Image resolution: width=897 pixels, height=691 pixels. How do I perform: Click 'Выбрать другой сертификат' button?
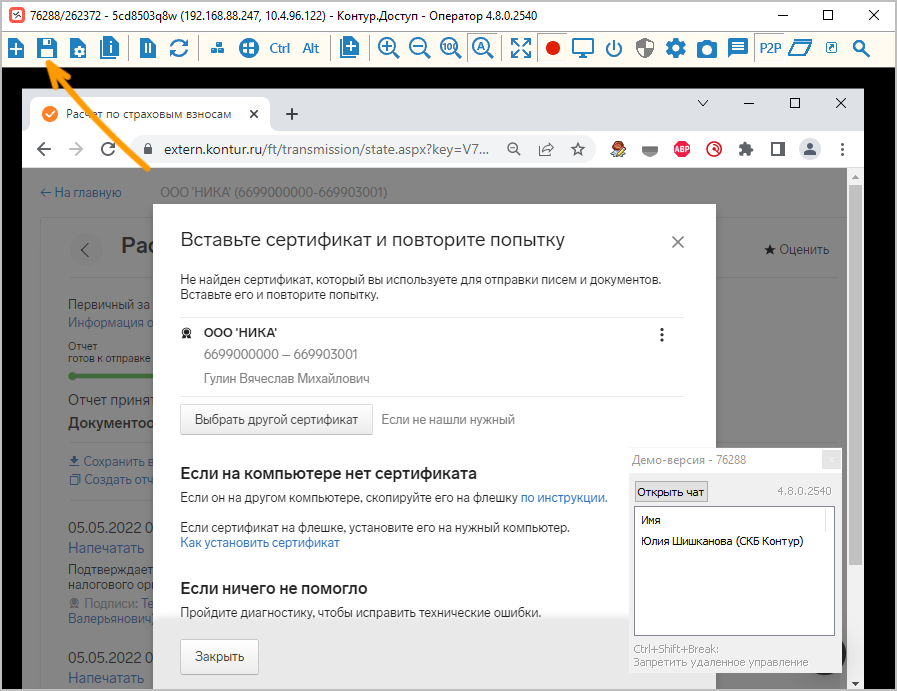pos(276,420)
